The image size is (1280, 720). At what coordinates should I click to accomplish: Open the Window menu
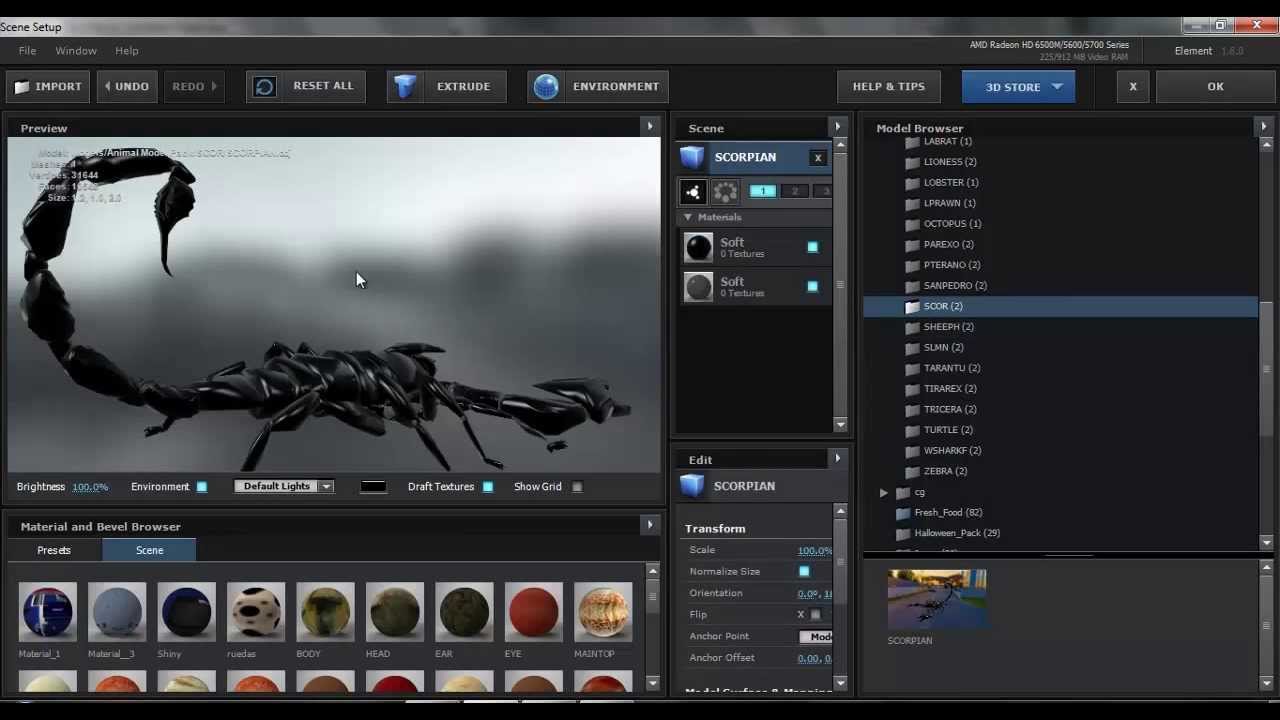pyautogui.click(x=76, y=50)
